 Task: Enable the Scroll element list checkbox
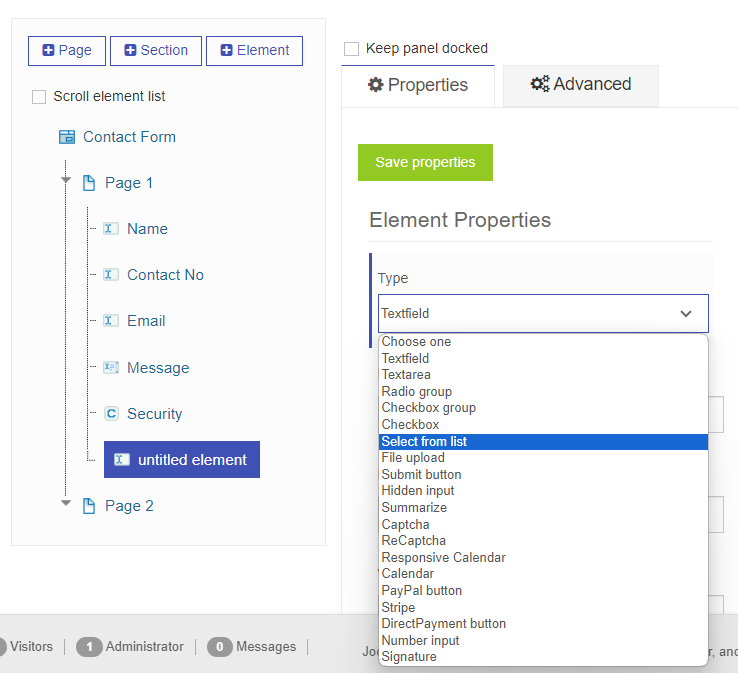pyautogui.click(x=39, y=97)
